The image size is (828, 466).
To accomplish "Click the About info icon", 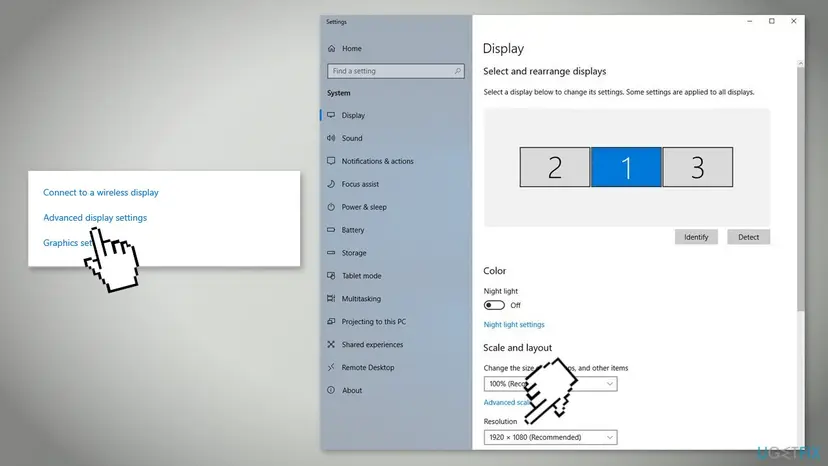I will pos(331,390).
